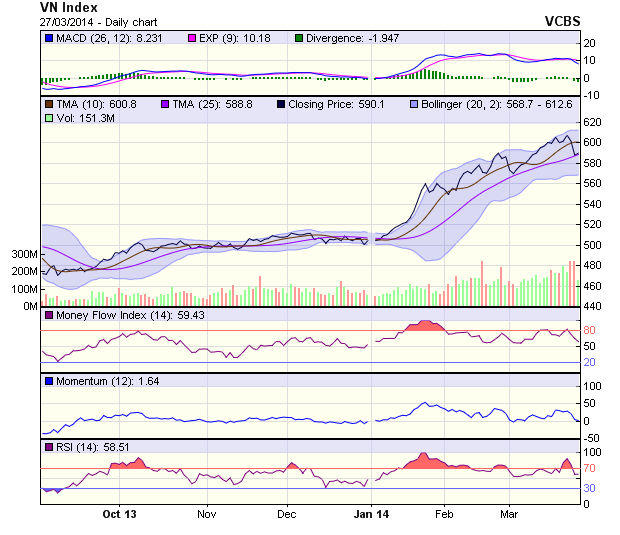
Task: Click the lavender Bollinger legend swatch
Action: [x=416, y=103]
